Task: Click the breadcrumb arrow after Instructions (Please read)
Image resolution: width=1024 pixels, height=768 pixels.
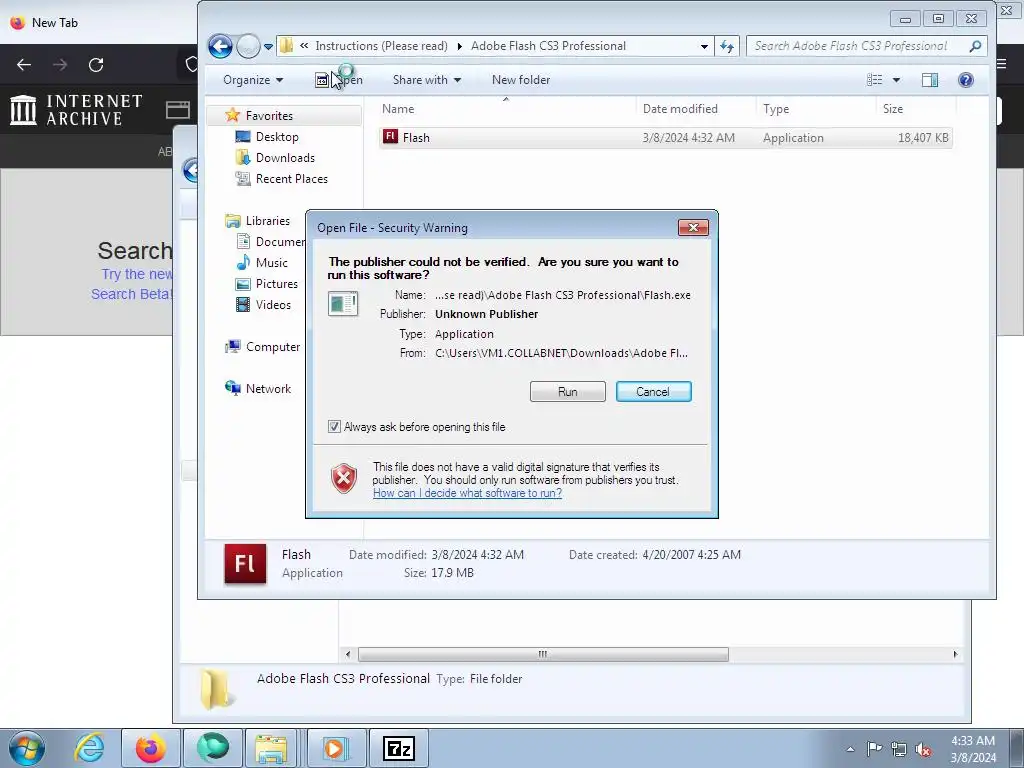Action: pyautogui.click(x=460, y=46)
